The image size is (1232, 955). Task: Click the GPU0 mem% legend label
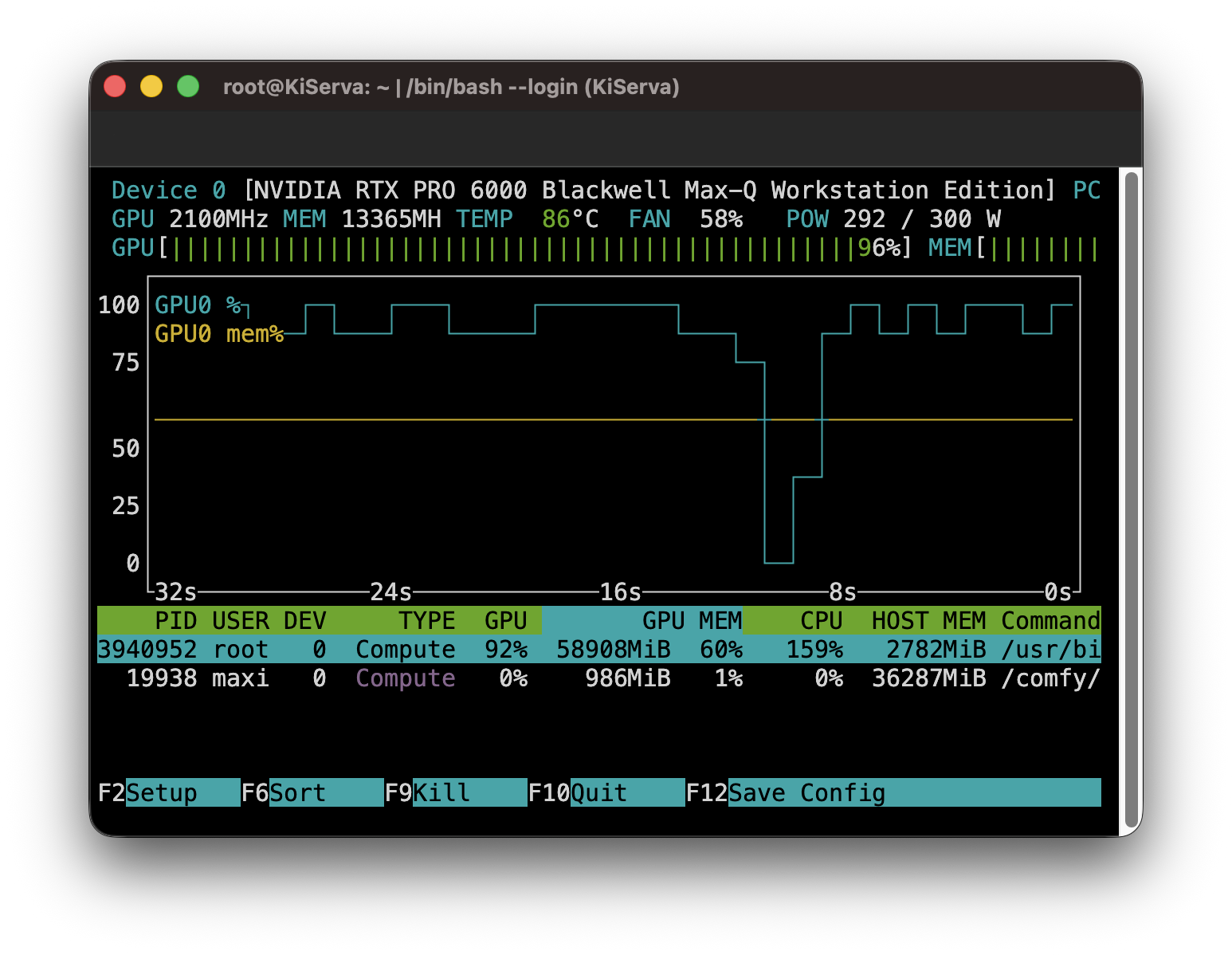coord(219,333)
